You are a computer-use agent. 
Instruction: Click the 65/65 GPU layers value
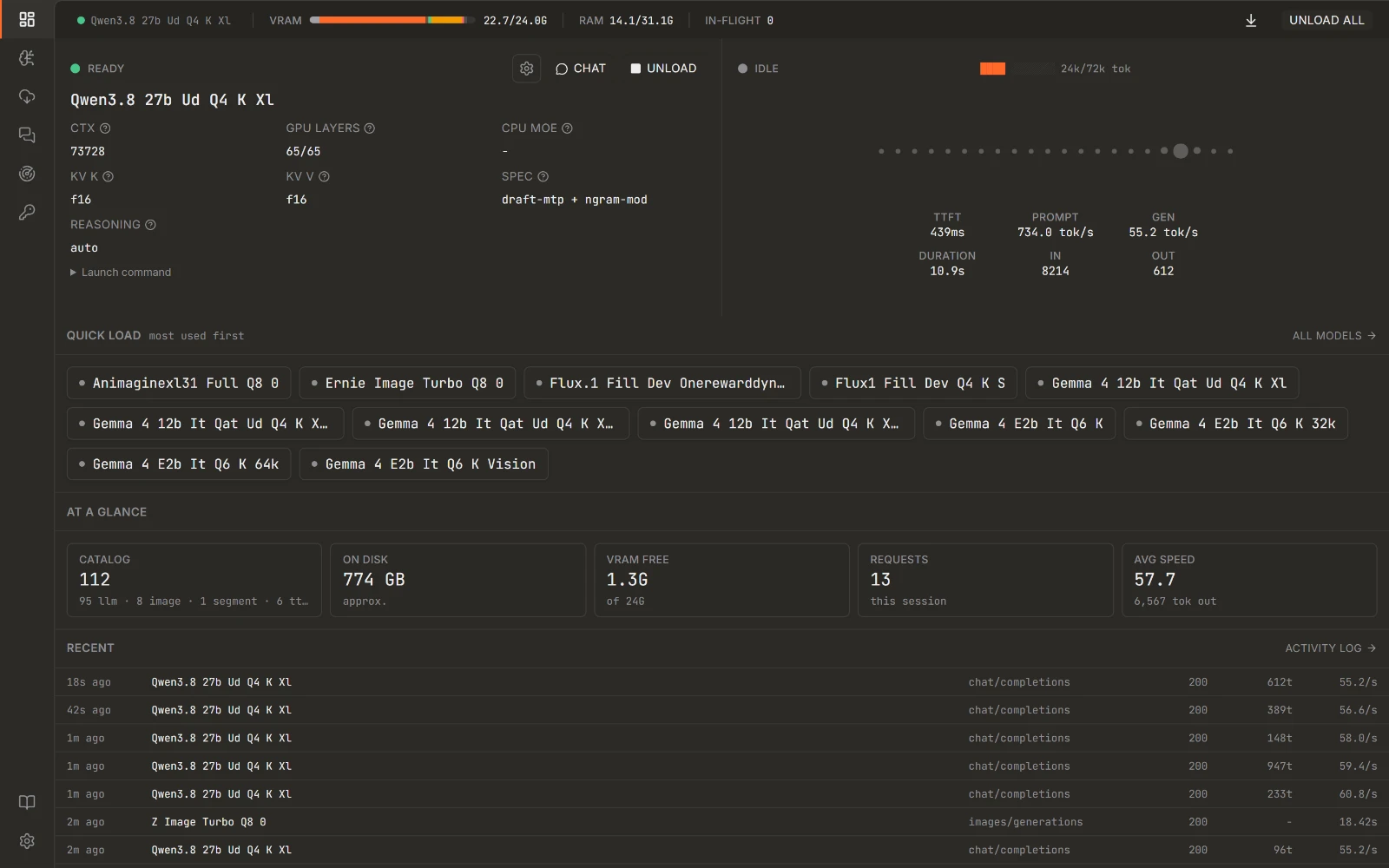[x=303, y=151]
